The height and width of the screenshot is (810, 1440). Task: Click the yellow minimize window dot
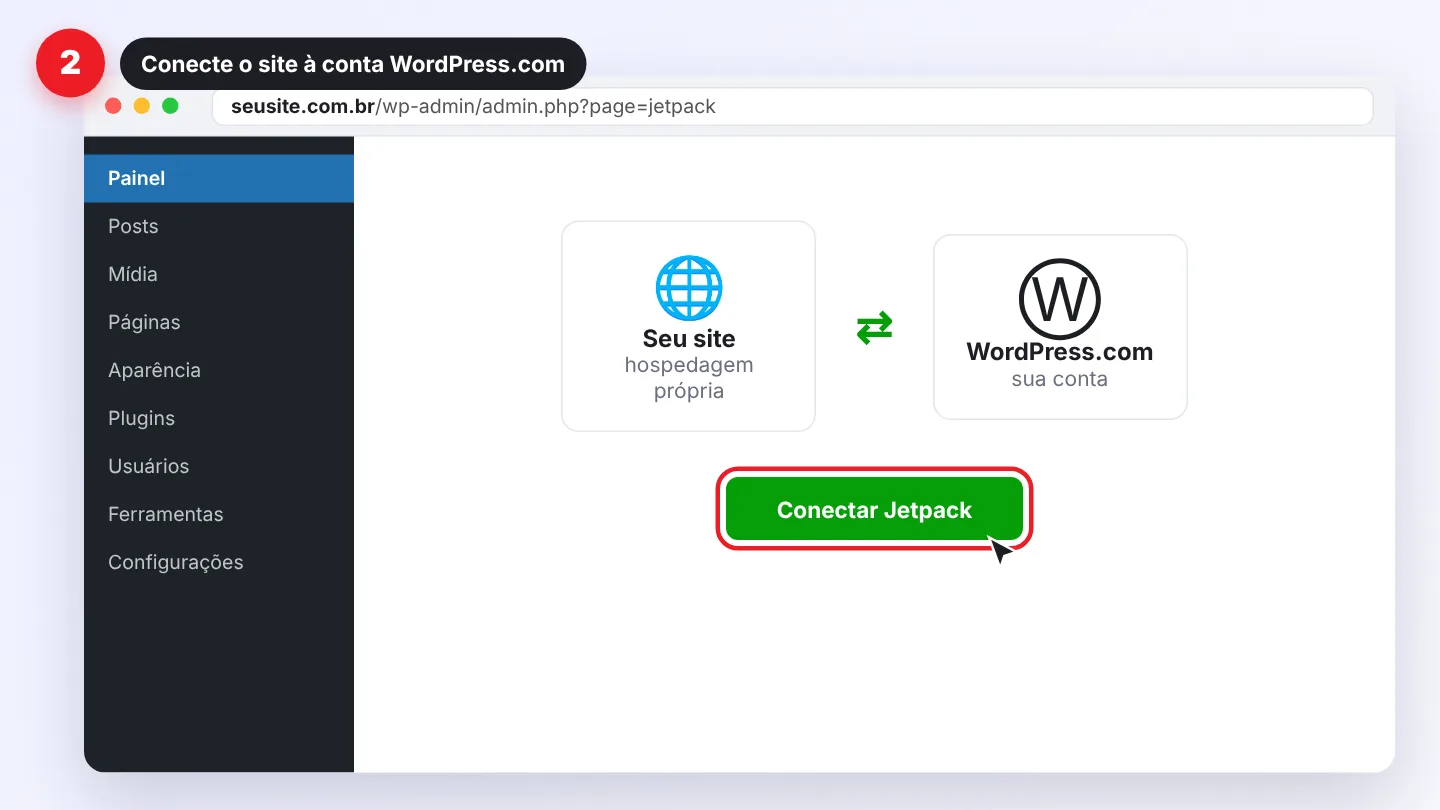[142, 106]
